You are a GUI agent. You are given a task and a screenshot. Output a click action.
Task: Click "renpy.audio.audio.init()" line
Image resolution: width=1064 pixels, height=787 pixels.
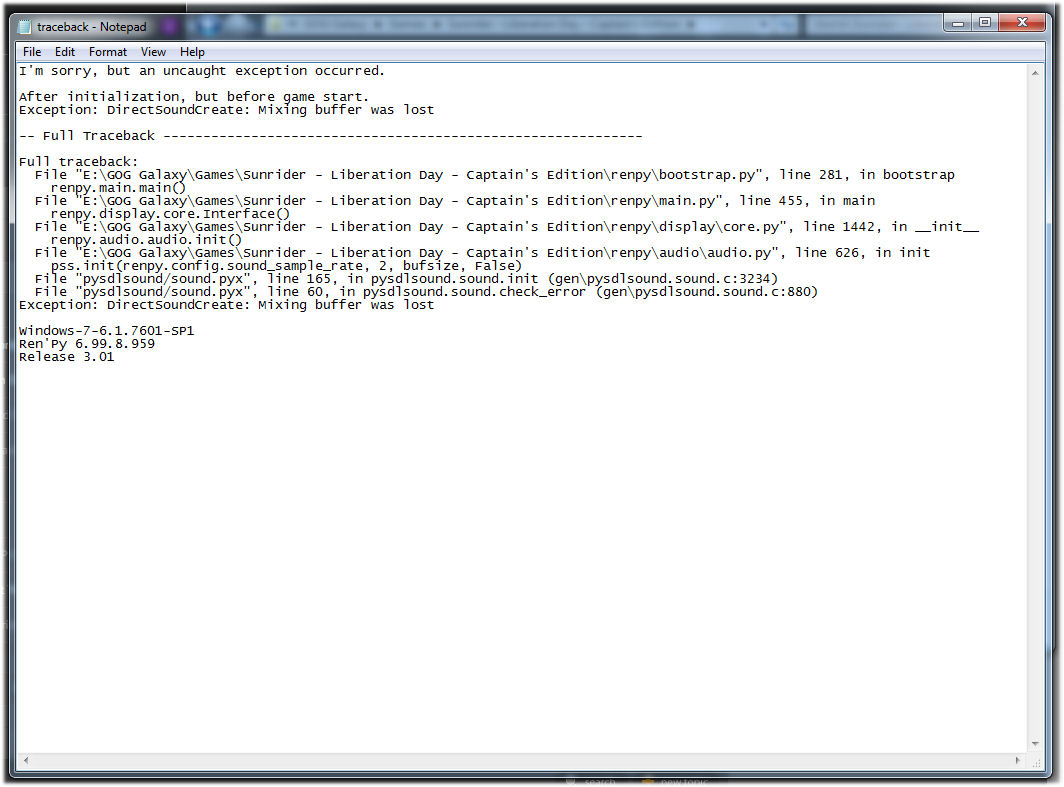point(146,239)
